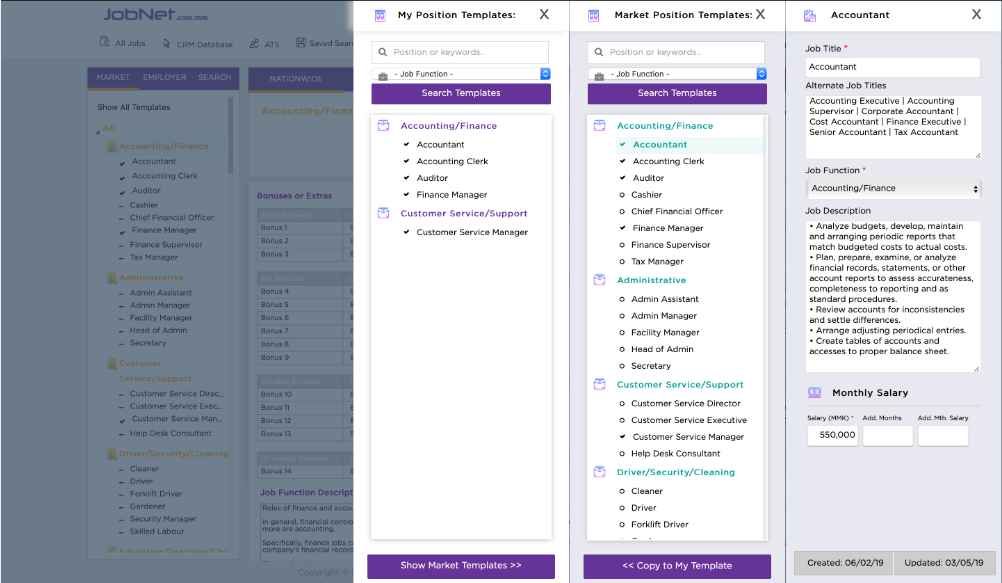1002x583 pixels.
Task: Click the Salary (MMK) field showing 550,000
Action: point(832,435)
